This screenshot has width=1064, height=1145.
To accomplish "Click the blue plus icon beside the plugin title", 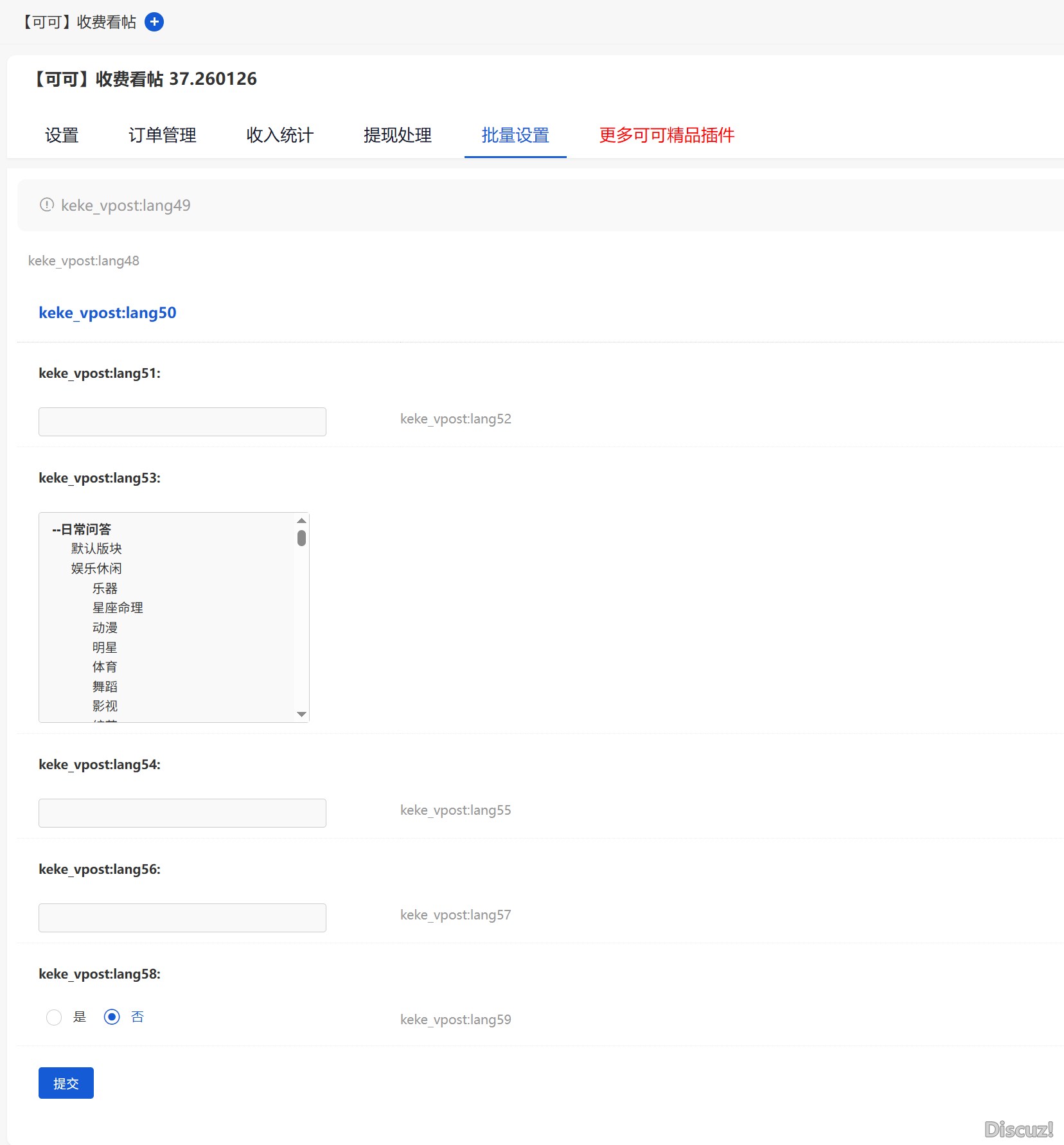I will pyautogui.click(x=154, y=22).
